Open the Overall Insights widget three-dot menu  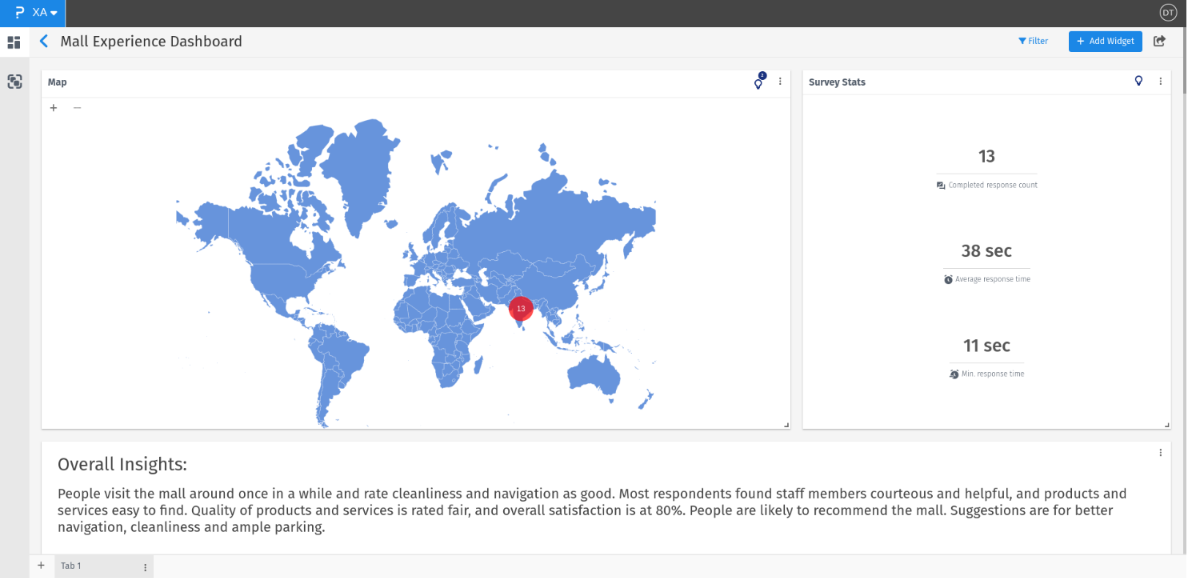[x=1160, y=453]
